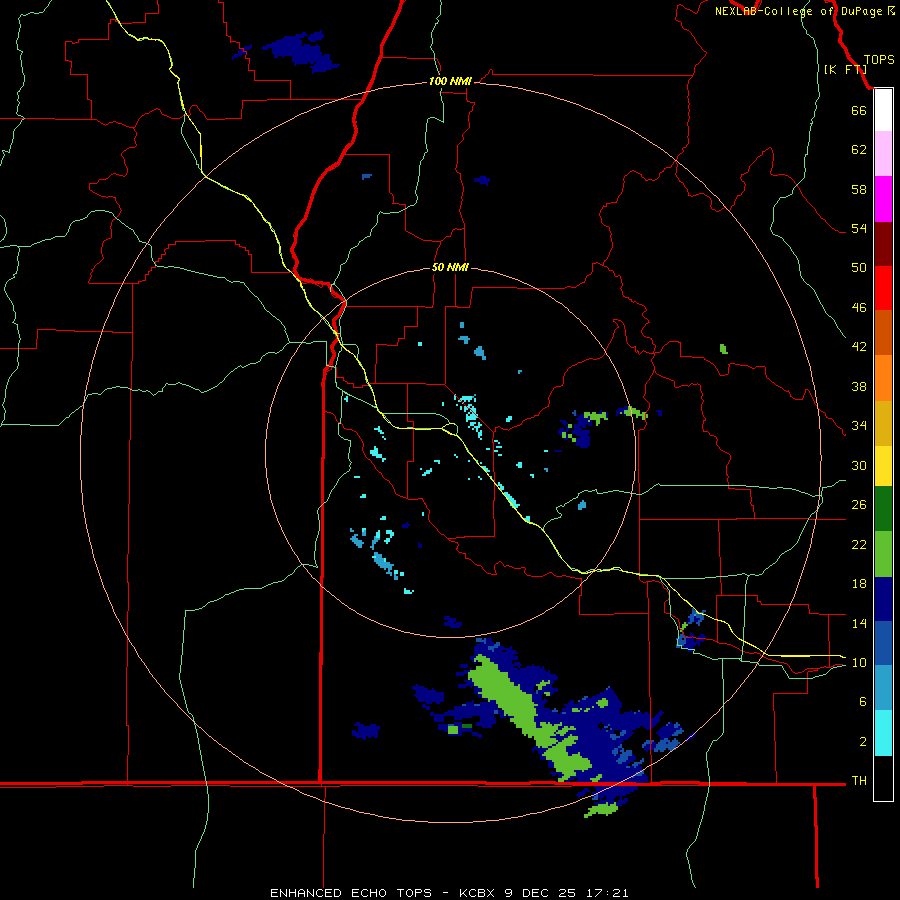Click the navy echo blob in the northwest
Viewport: 900px width, 900px height.
301,51
